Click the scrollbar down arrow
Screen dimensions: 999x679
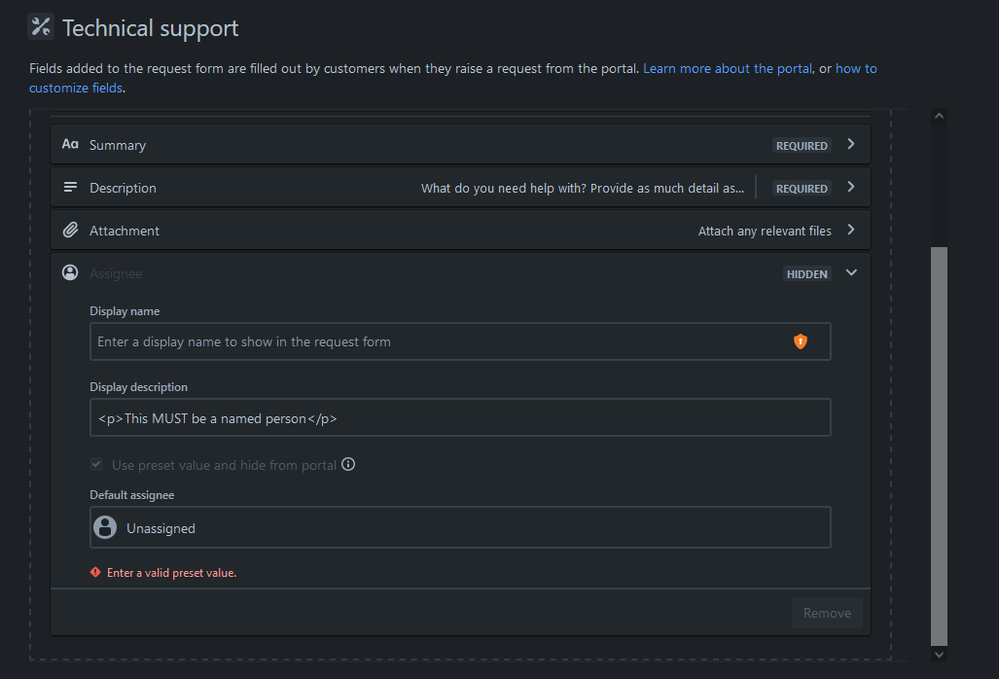tap(938, 654)
